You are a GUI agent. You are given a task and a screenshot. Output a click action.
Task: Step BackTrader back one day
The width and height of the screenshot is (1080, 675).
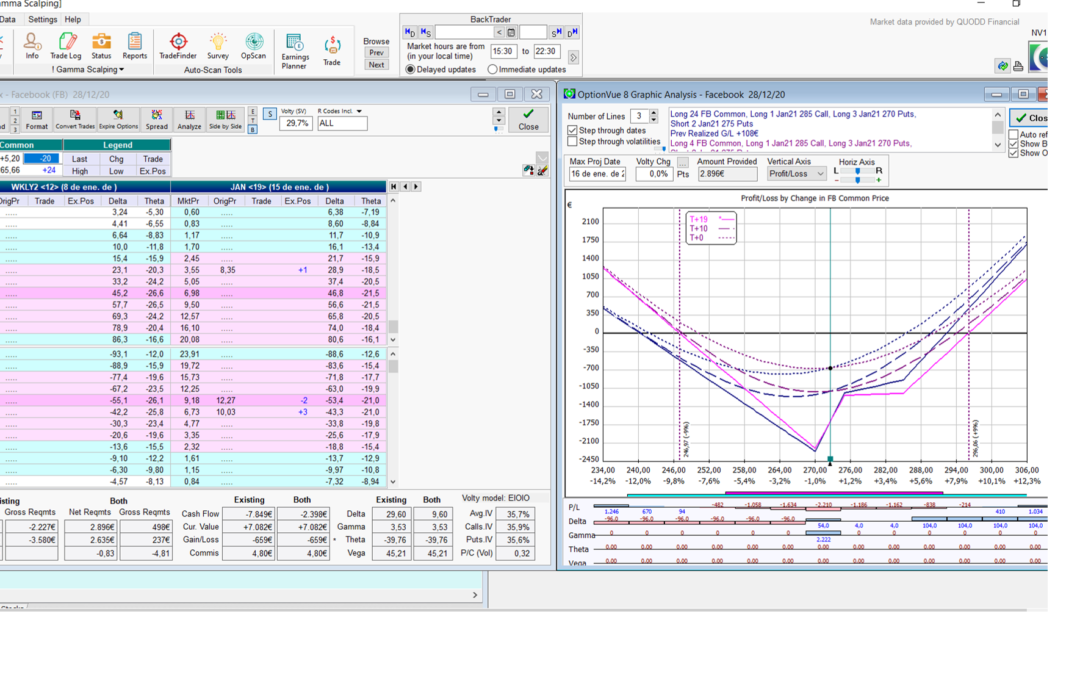(x=410, y=32)
